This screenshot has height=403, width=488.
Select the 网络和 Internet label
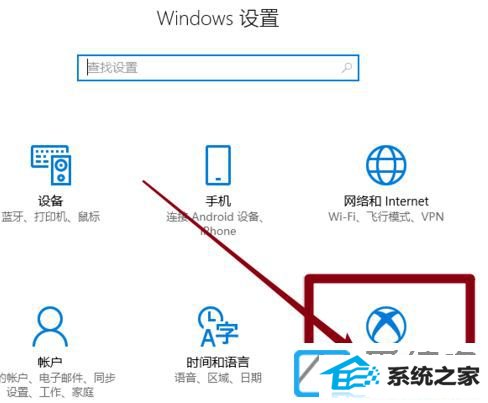[x=386, y=201]
